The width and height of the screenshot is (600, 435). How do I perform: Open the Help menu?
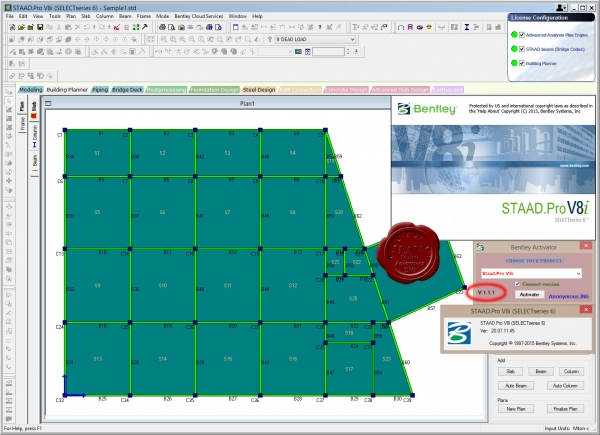click(x=257, y=16)
